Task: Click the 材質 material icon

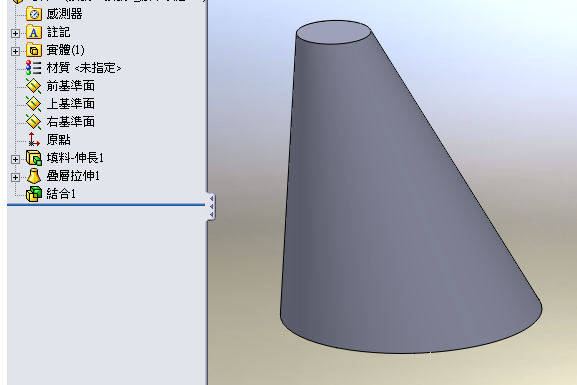Action: coord(33,68)
